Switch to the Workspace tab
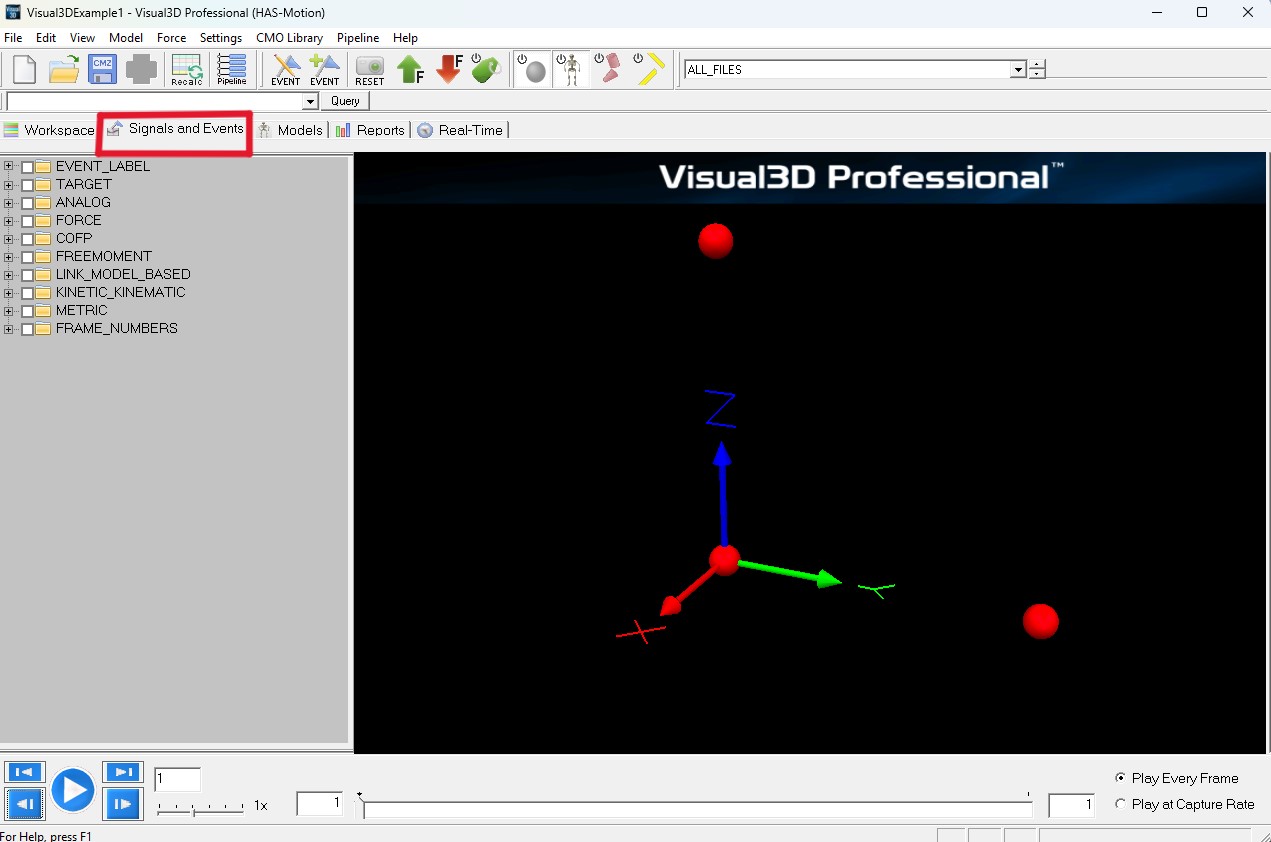1271x842 pixels. tap(49, 130)
